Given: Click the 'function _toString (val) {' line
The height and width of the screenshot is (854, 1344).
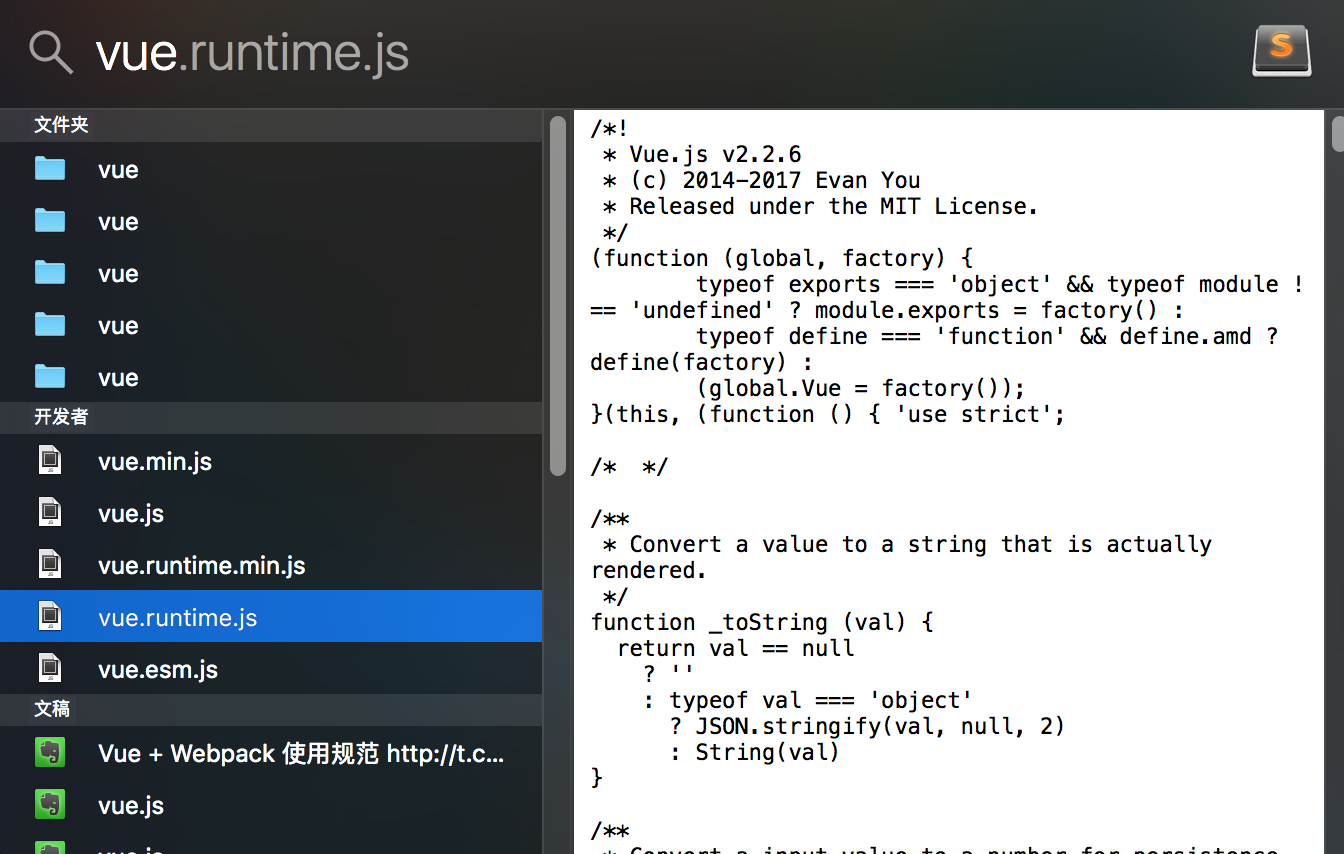Looking at the screenshot, I should [x=762, y=622].
